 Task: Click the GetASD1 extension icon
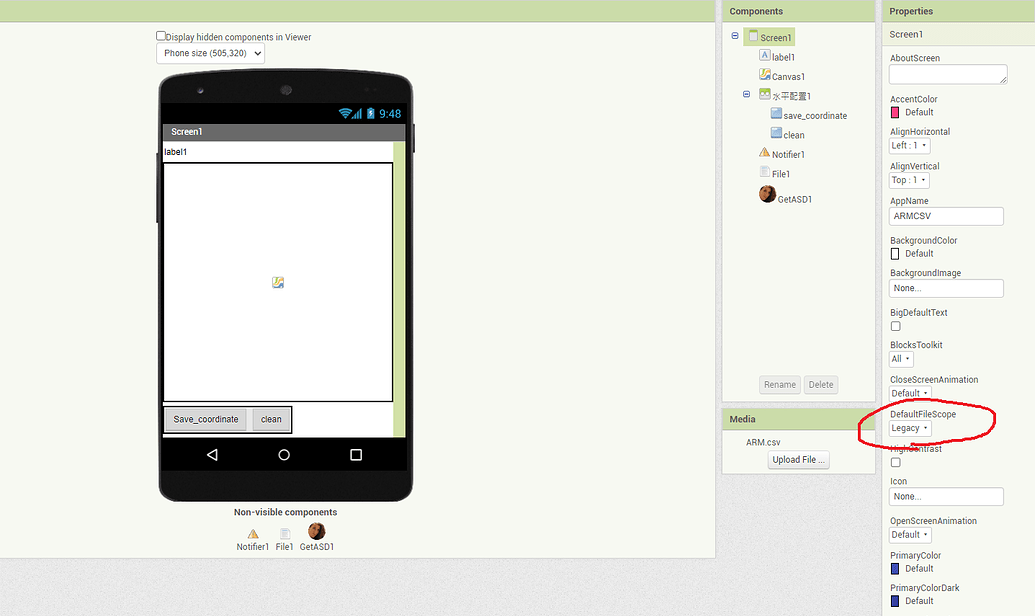(x=316, y=530)
